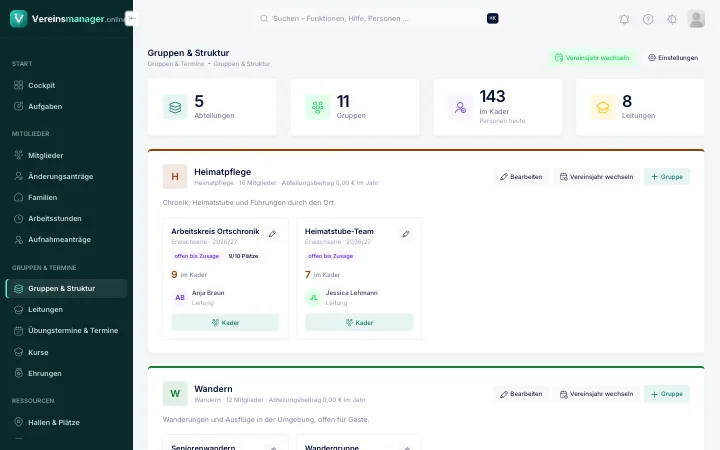Click the search keyboard shortcut badge
The height and width of the screenshot is (450, 720).
pyautogui.click(x=492, y=18)
